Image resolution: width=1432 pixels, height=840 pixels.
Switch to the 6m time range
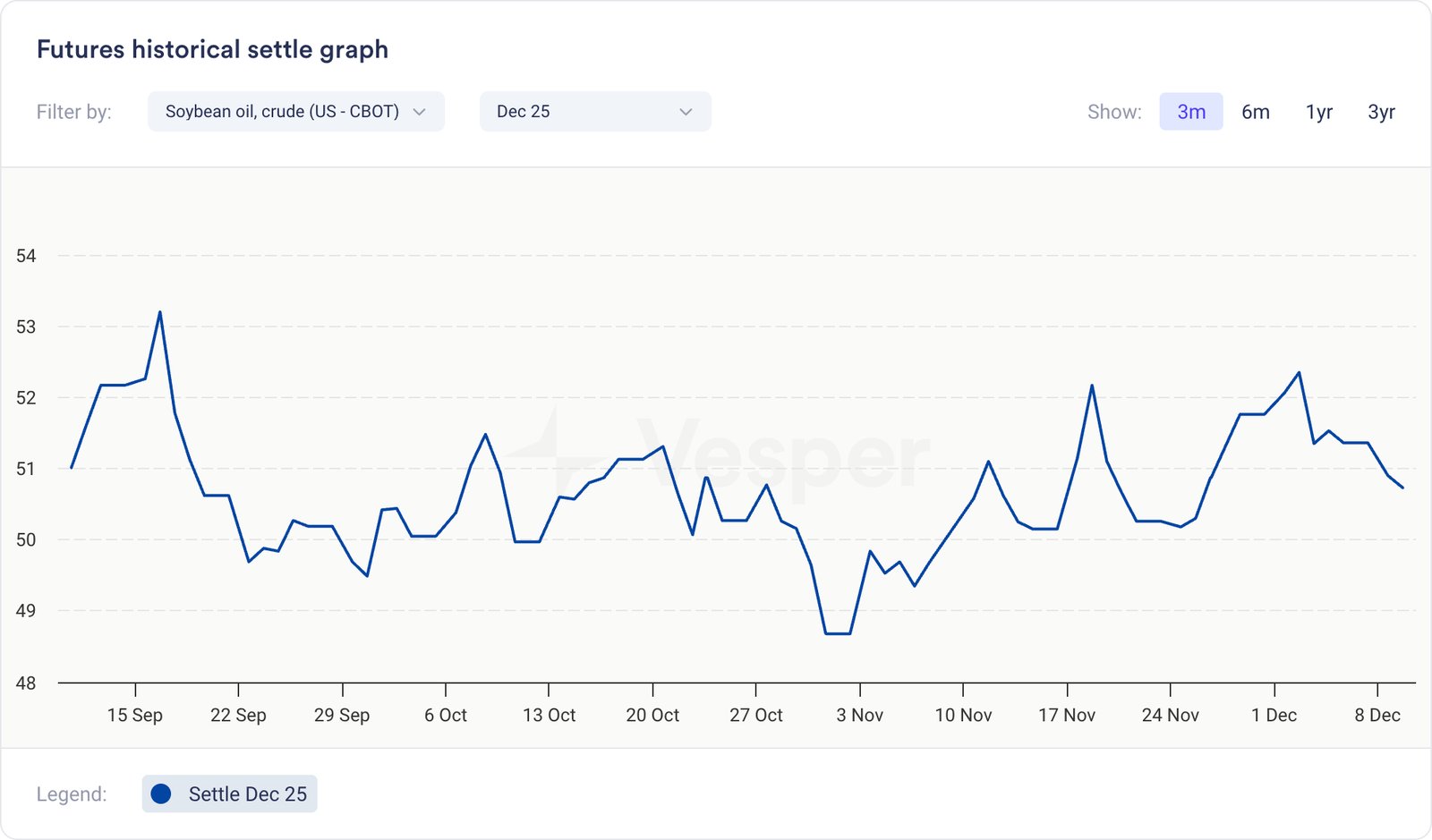[x=1255, y=112]
